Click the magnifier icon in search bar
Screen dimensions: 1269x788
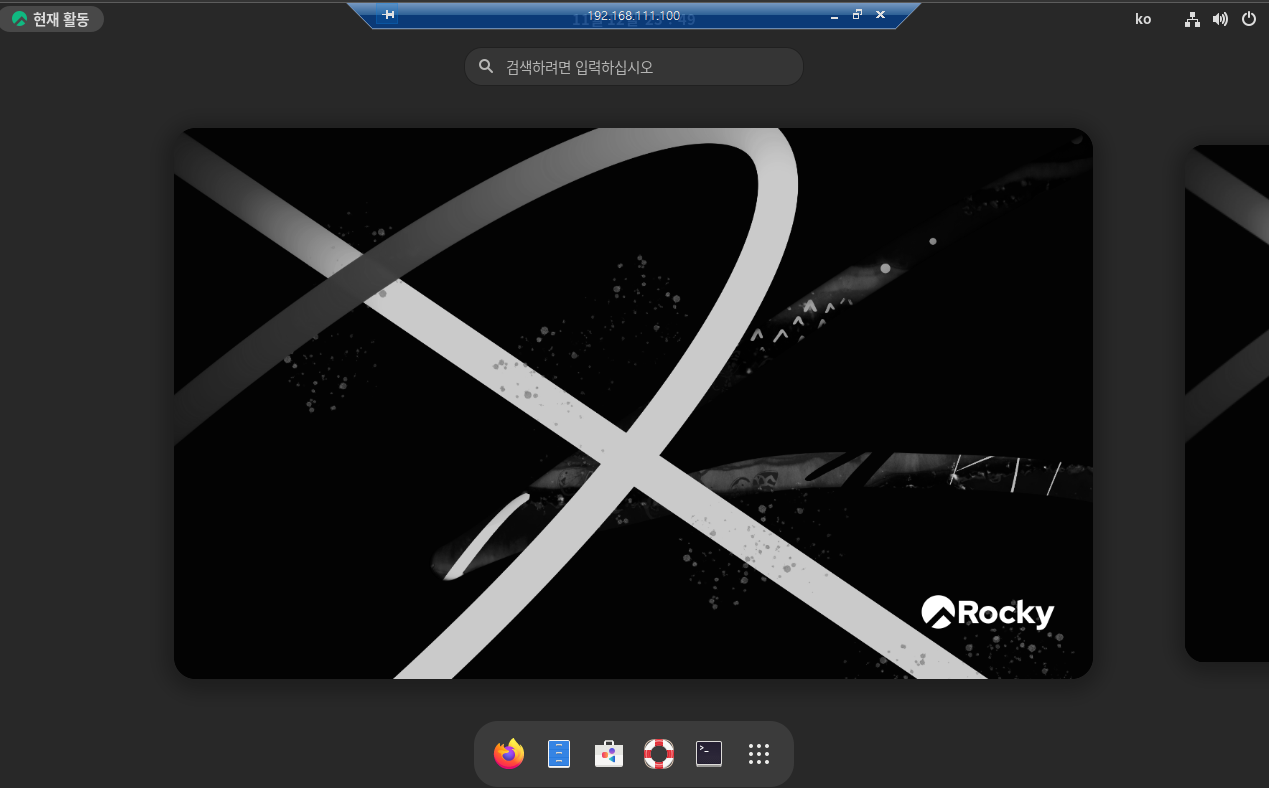[x=486, y=67]
